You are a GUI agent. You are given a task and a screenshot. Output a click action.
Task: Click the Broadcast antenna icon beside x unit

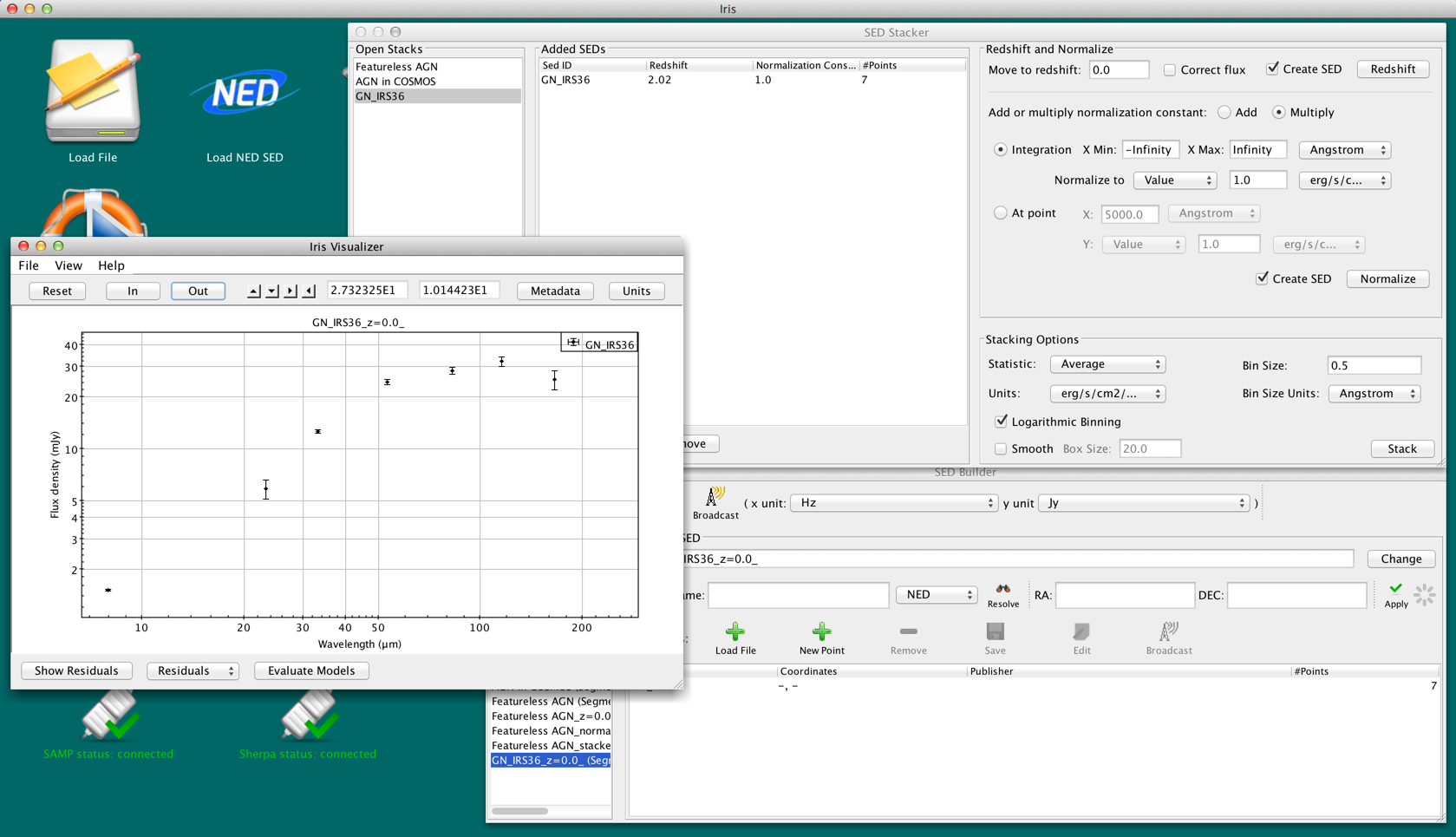click(x=715, y=497)
